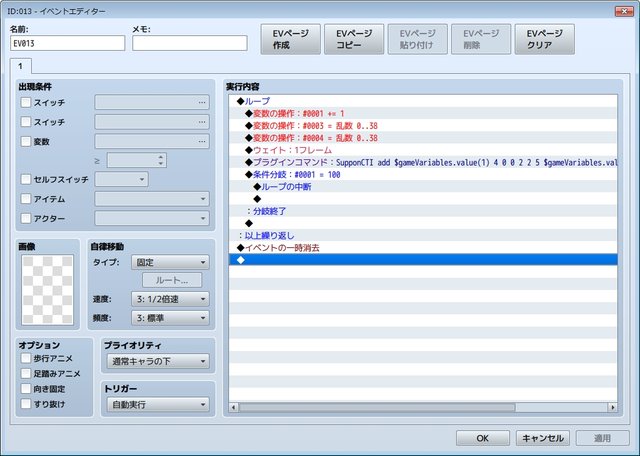Click the EVページ貼り付け button
This screenshot has height=456, width=640.
[x=418, y=39]
